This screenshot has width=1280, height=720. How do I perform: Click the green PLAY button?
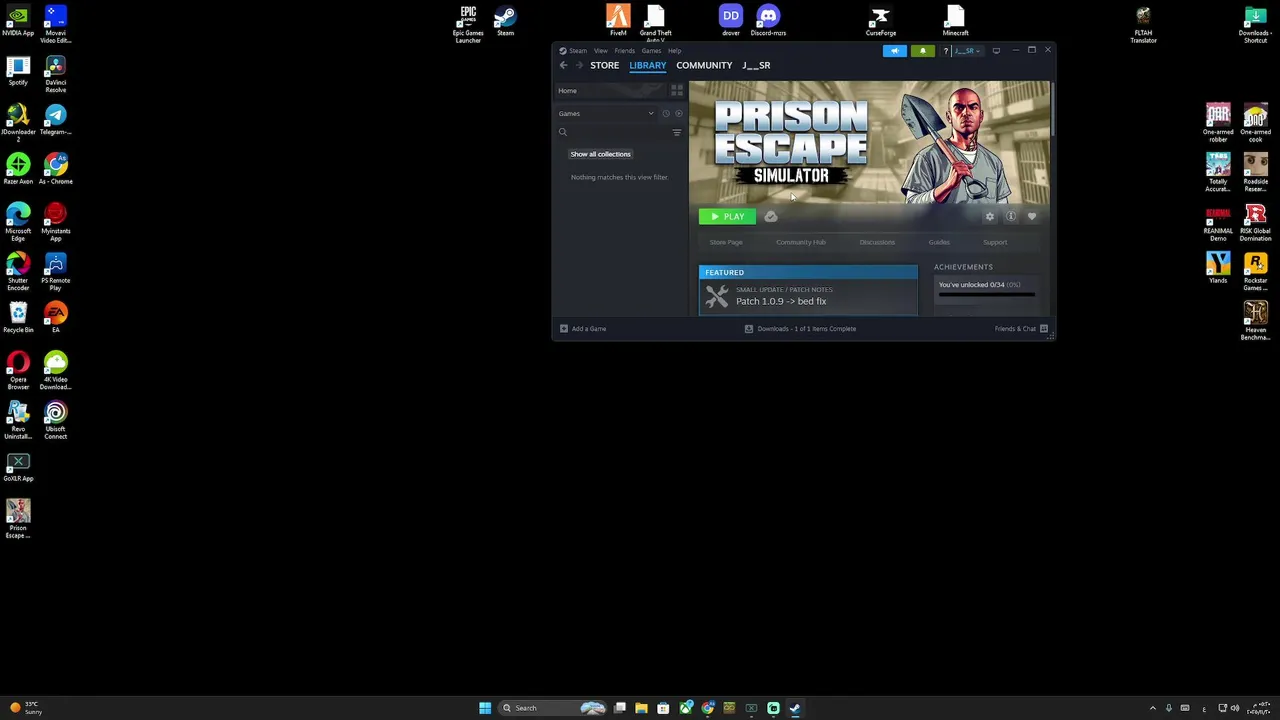727,216
